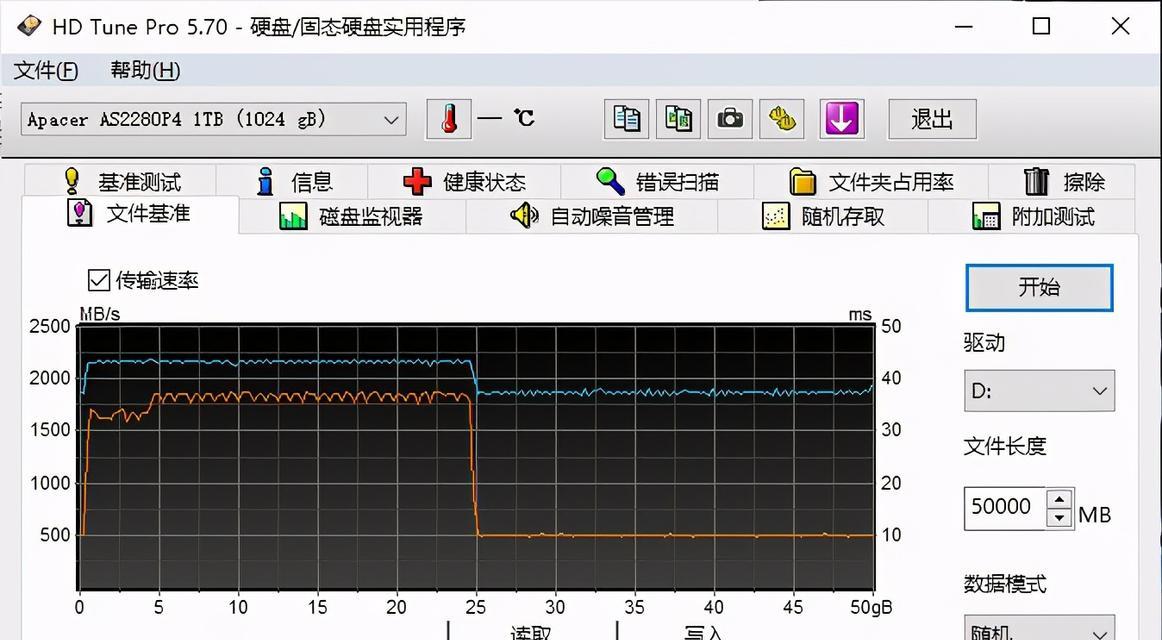
Task: Click the scatter plot icon of 随机存取 tab
Action: tap(776, 216)
